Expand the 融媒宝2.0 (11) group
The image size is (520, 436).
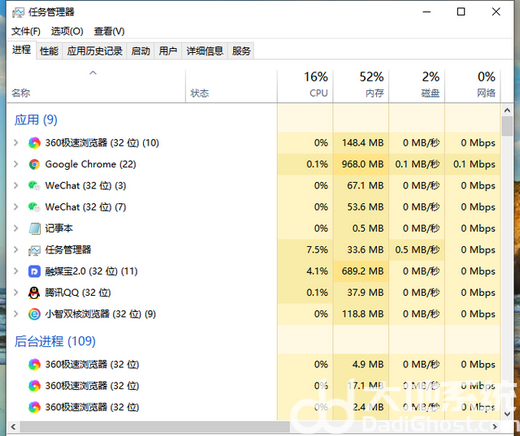(16, 271)
